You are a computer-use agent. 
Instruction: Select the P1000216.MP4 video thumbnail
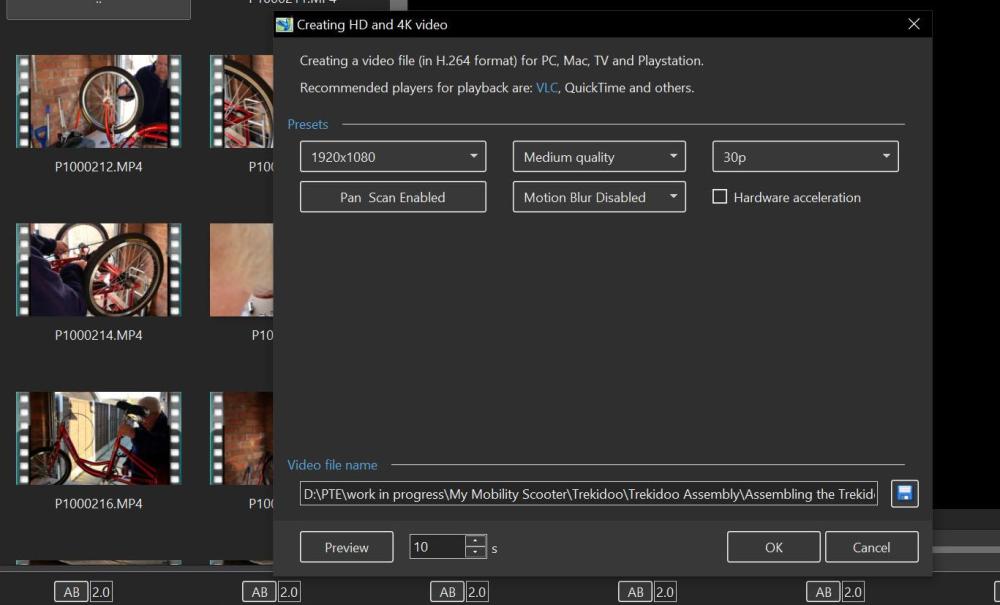tap(98, 438)
